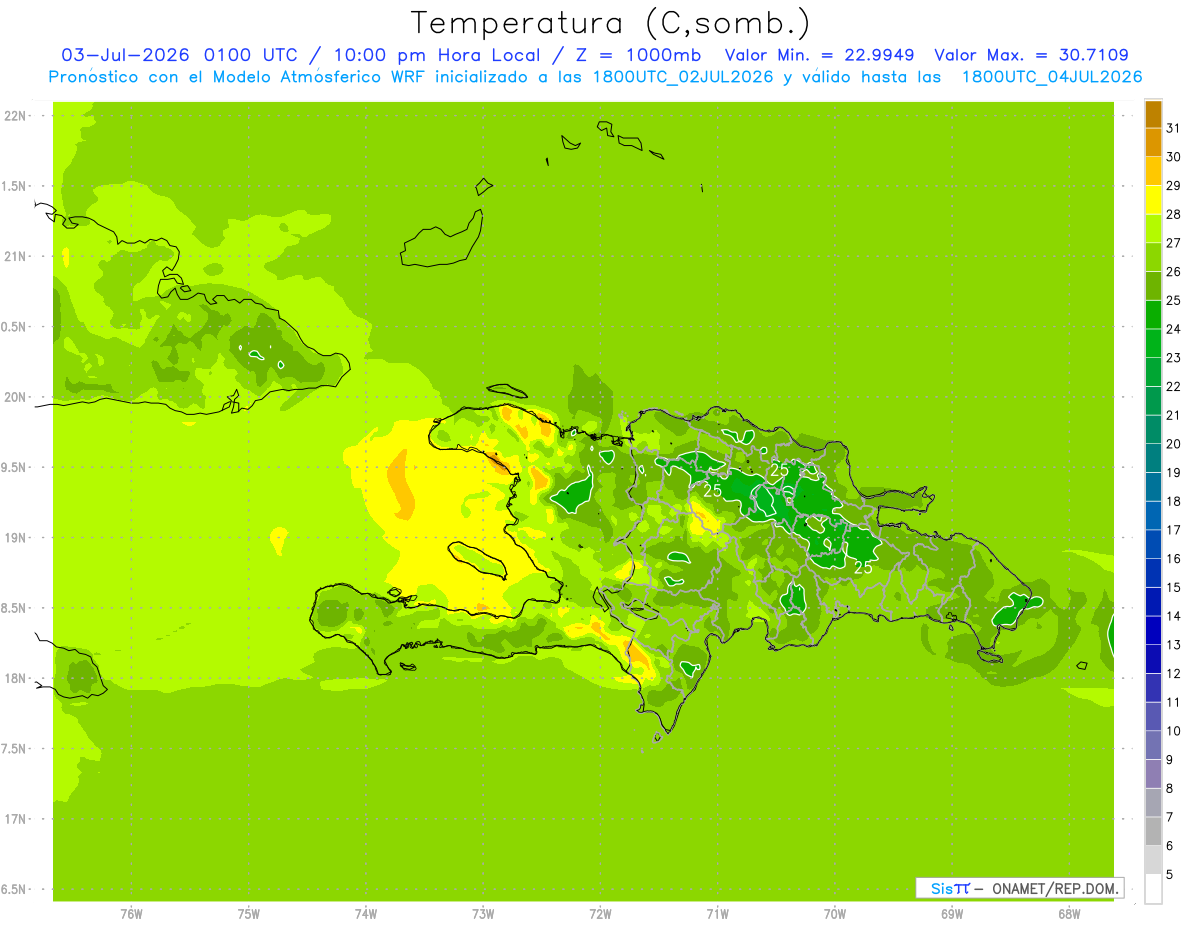The height and width of the screenshot is (927, 1200).
Task: Click the colorbar scale value '27'
Action: coord(1174,242)
